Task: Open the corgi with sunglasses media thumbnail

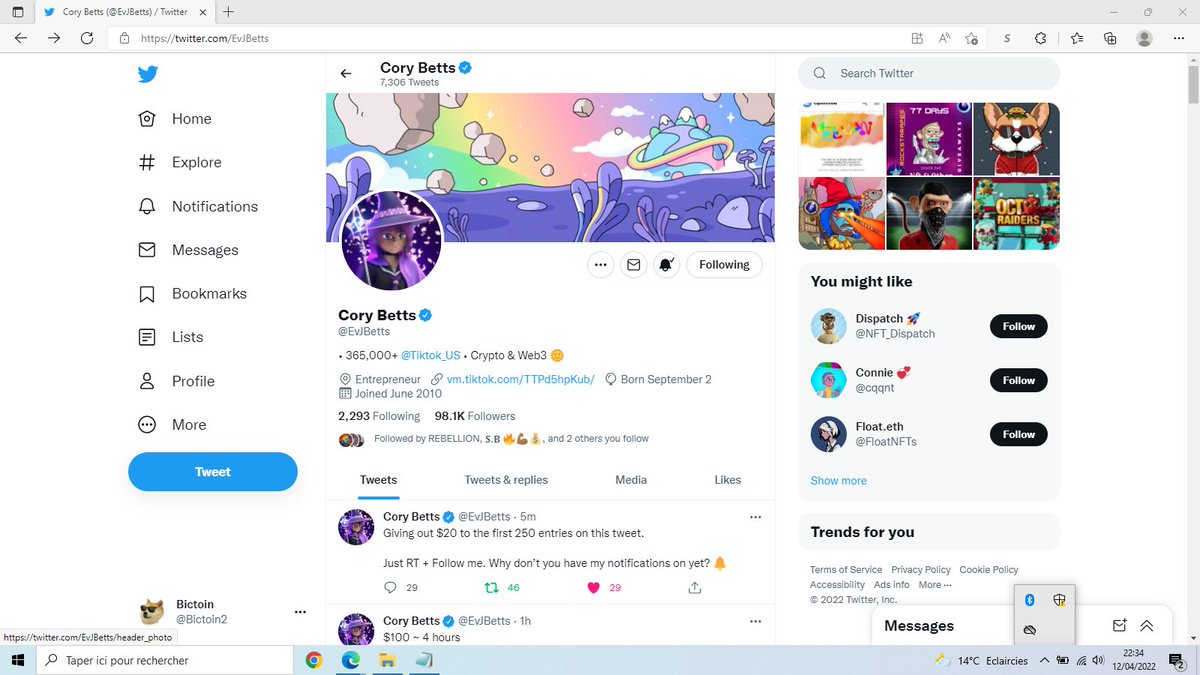Action: click(1016, 138)
